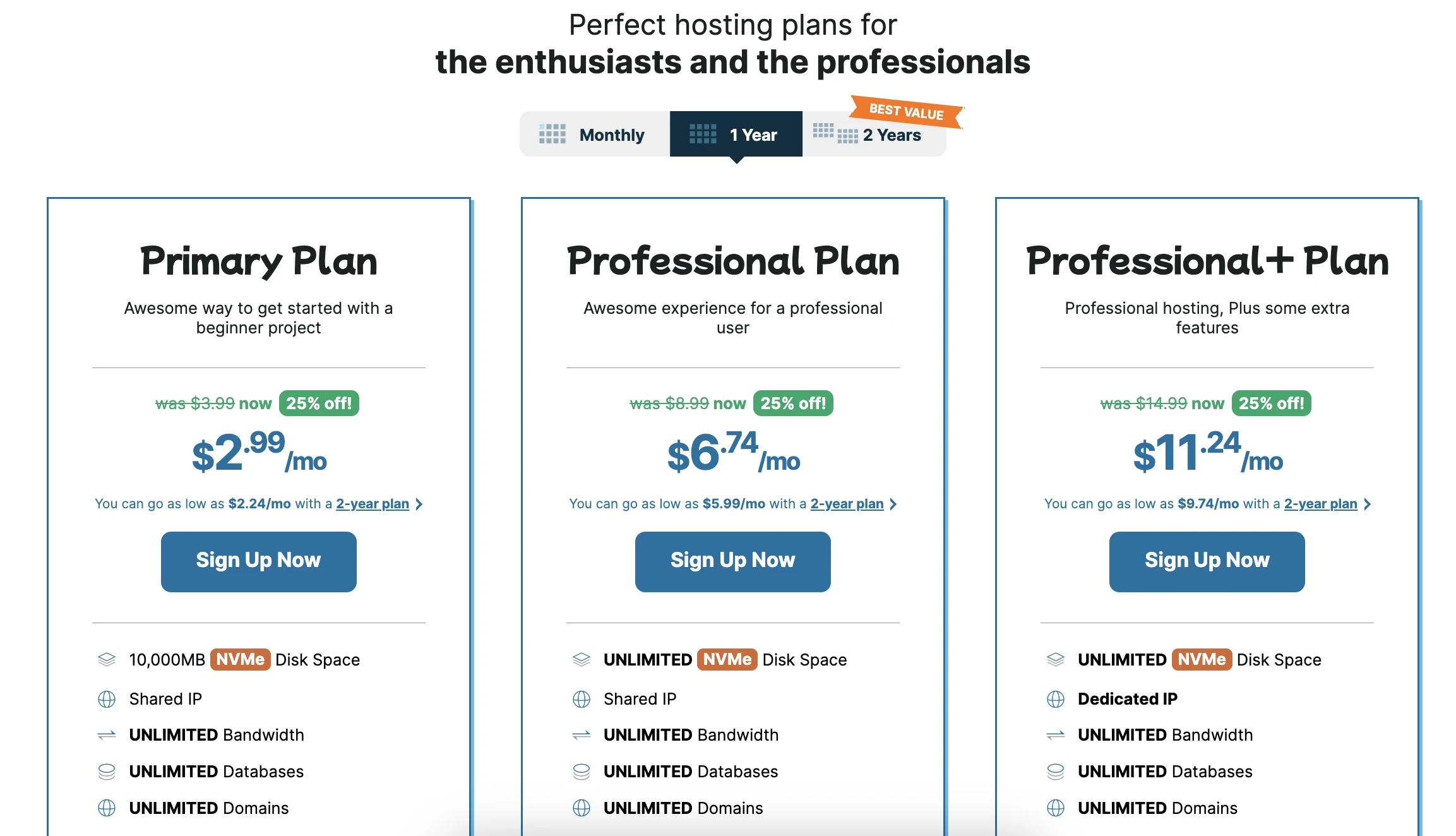This screenshot has height=836, width=1456.
Task: Click the 25% off badge in Primary Plan
Action: [x=319, y=403]
